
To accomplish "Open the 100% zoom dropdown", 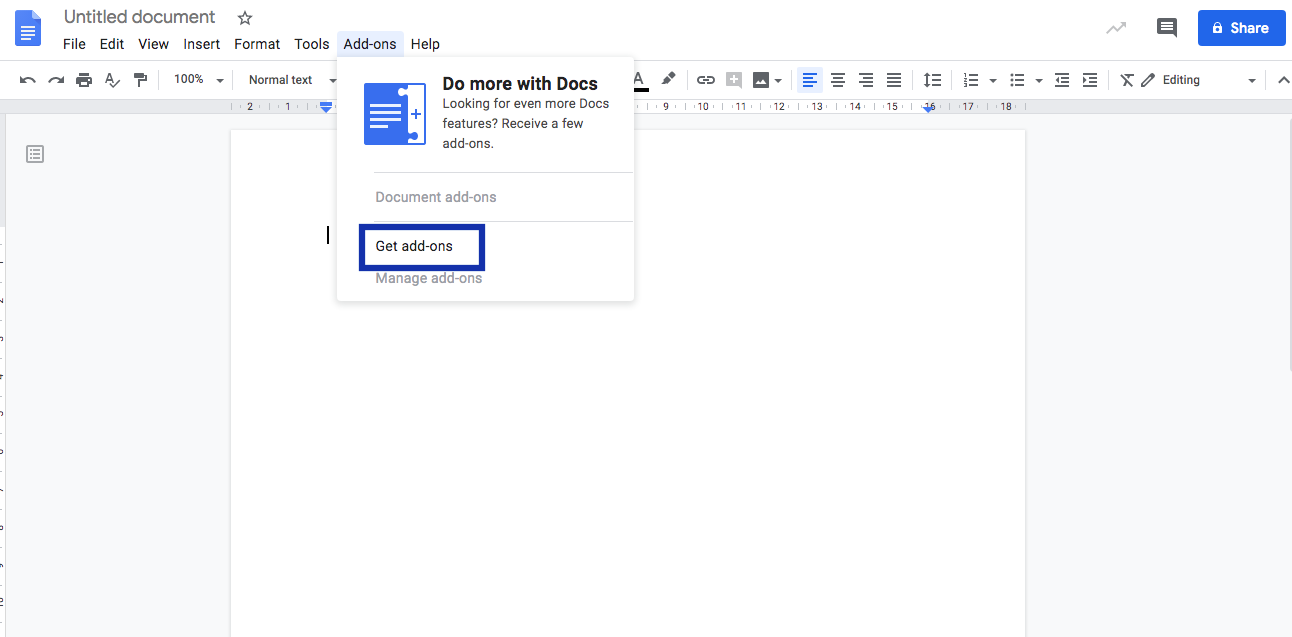I will 198,80.
